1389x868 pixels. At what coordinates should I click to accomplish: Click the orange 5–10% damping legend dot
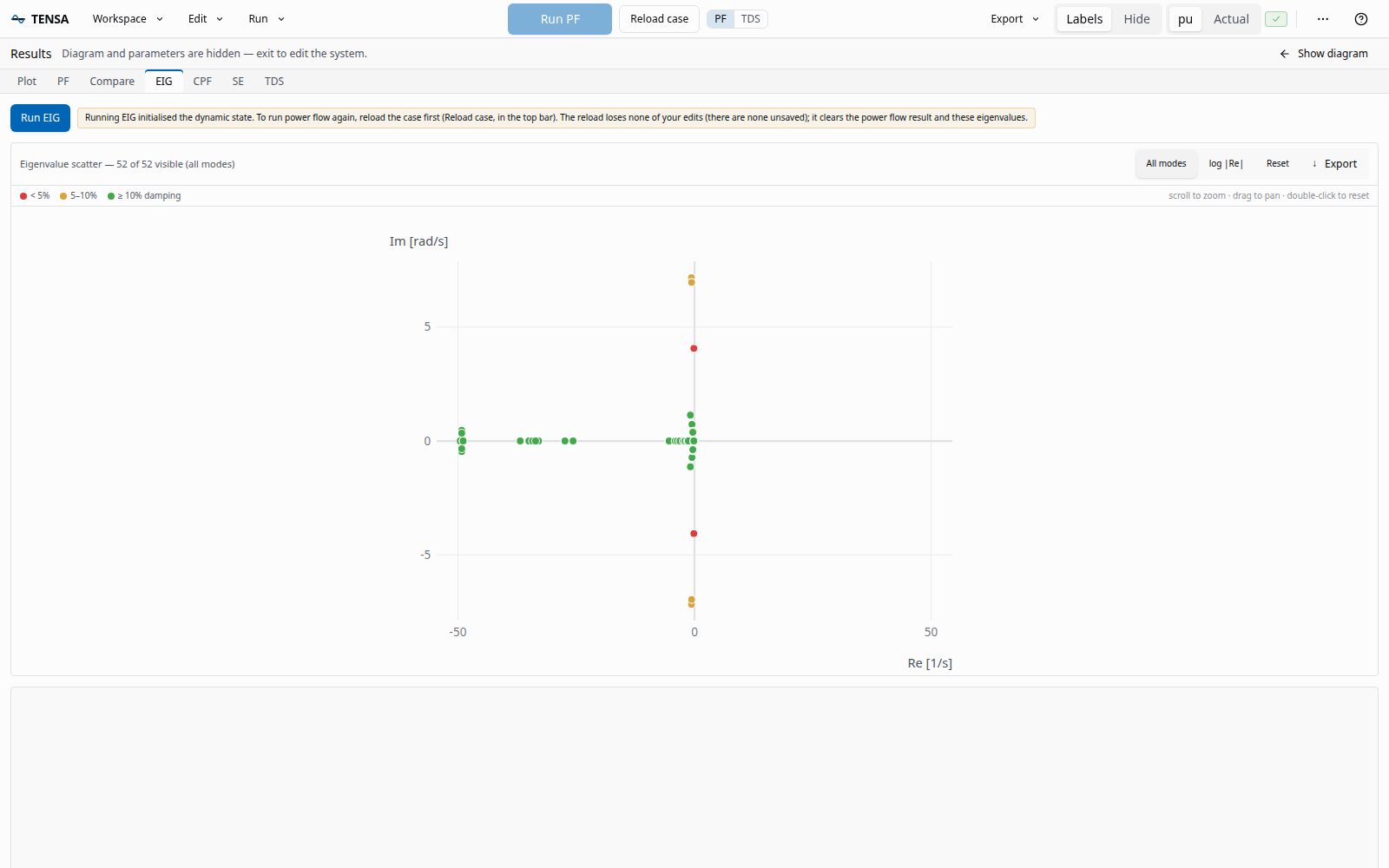63,196
